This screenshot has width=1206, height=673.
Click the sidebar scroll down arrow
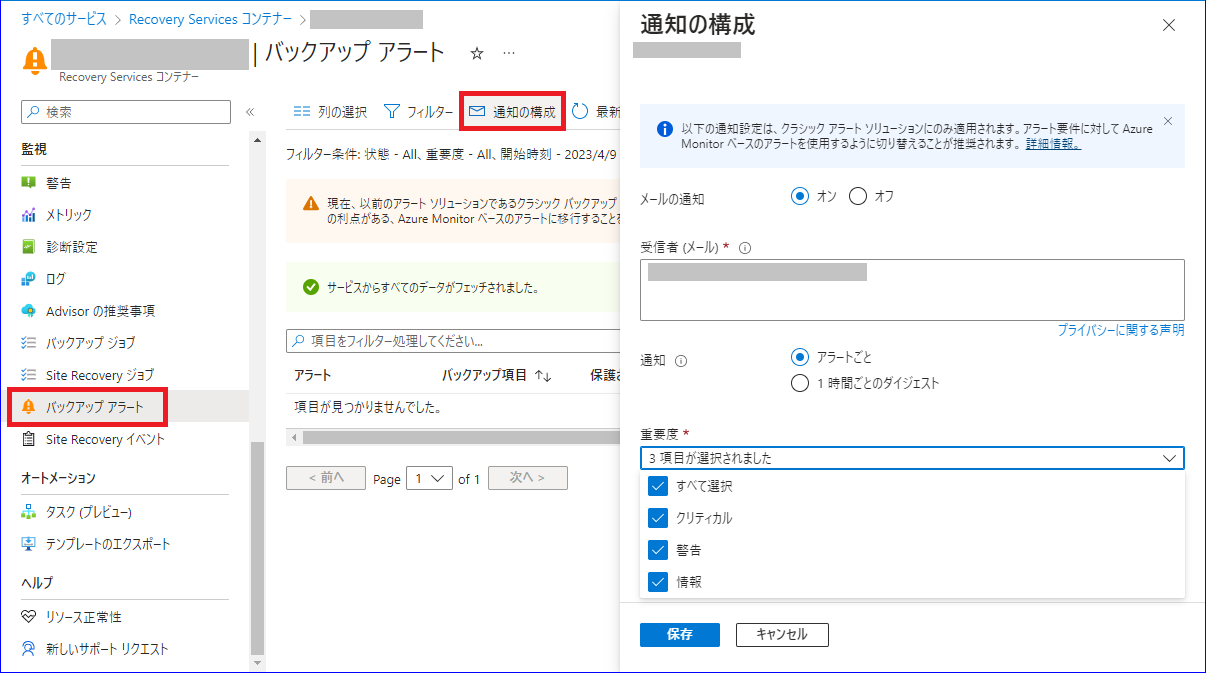coord(257,664)
